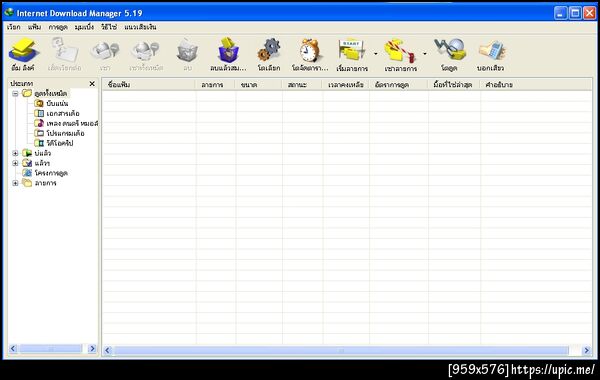The height and width of the screenshot is (380, 600).
Task: Click the grayed-out Resume toolbar icon
Action: tap(64, 51)
